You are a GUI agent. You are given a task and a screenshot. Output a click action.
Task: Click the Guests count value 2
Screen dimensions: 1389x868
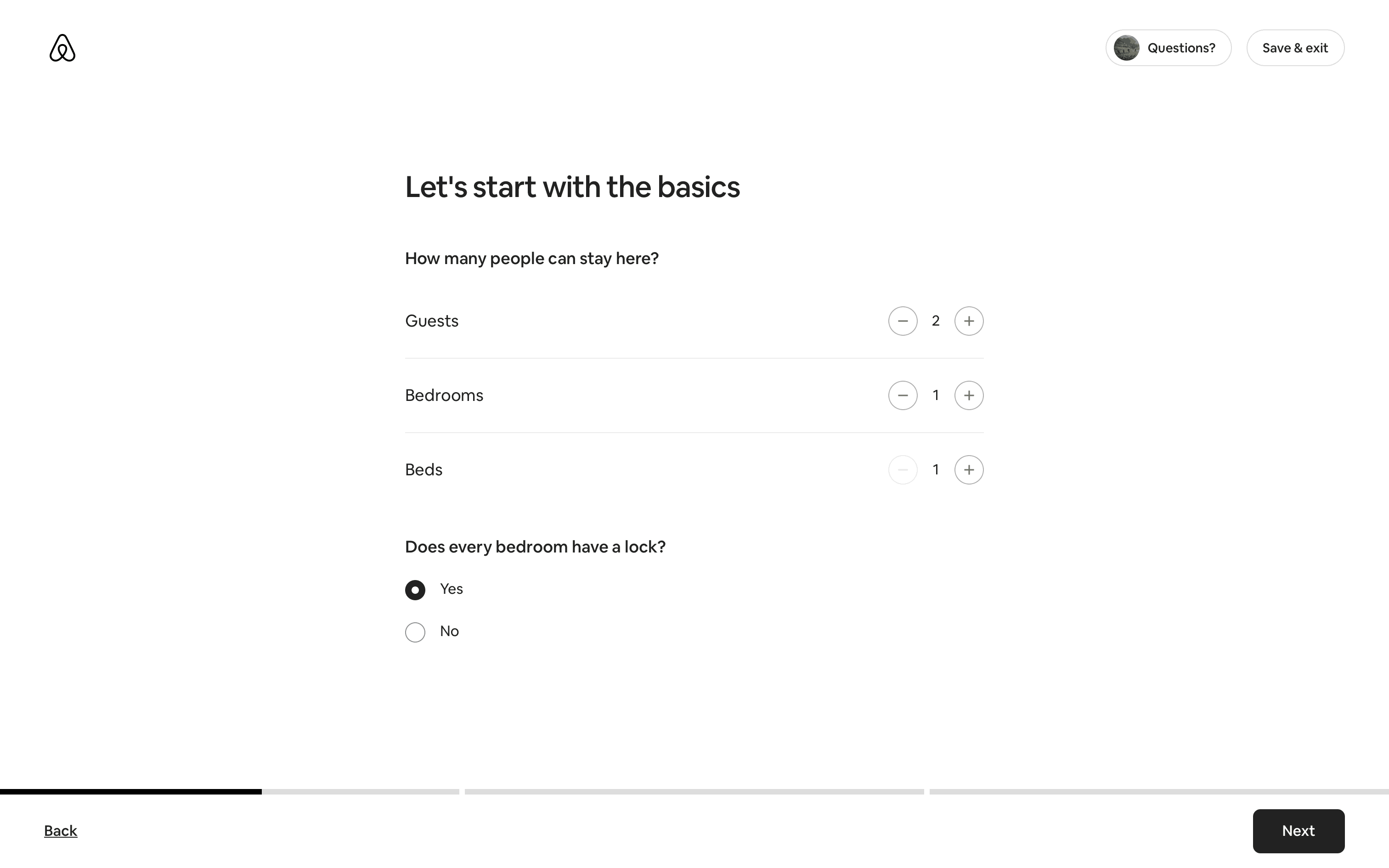[x=936, y=321]
